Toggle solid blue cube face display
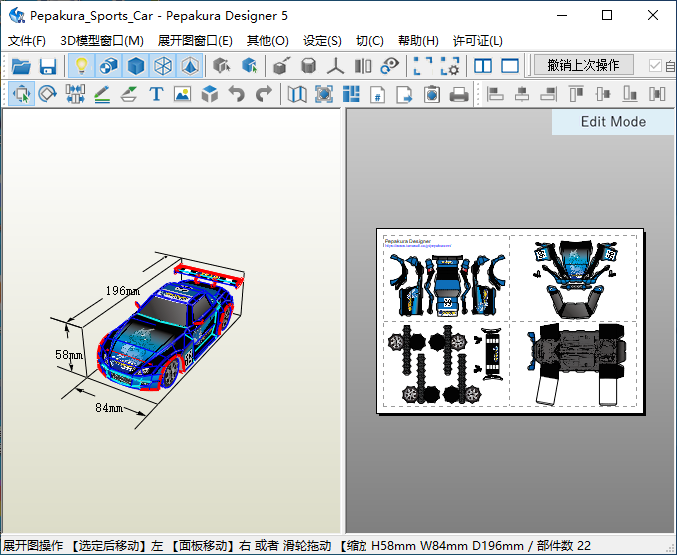 pos(136,66)
